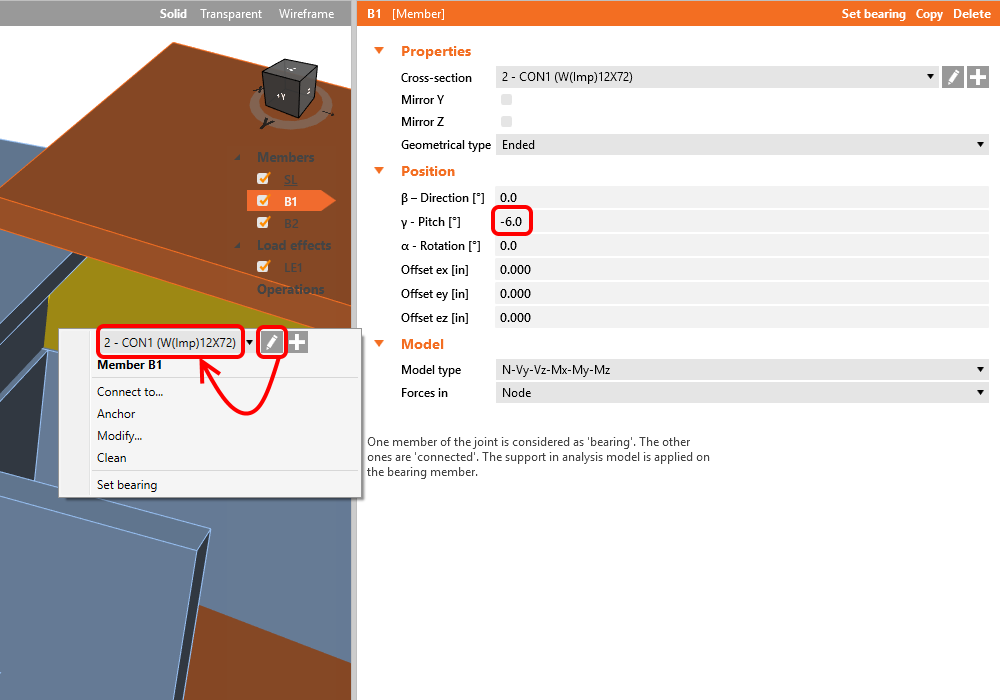
Task: Toggle the B2 member checkbox
Action: tap(263, 223)
